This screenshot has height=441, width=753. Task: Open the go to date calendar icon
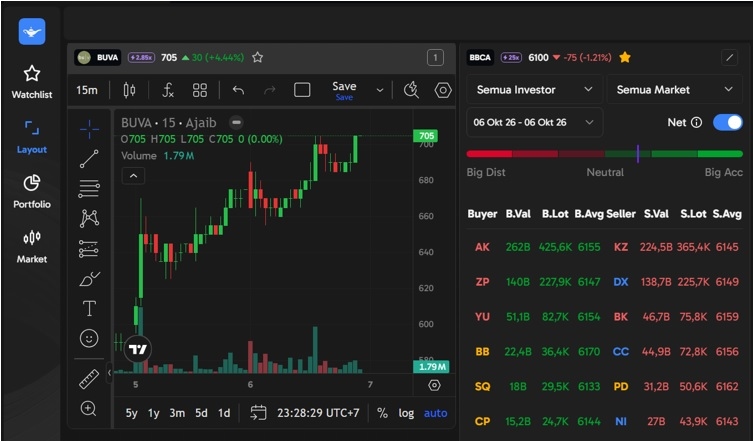tap(258, 413)
